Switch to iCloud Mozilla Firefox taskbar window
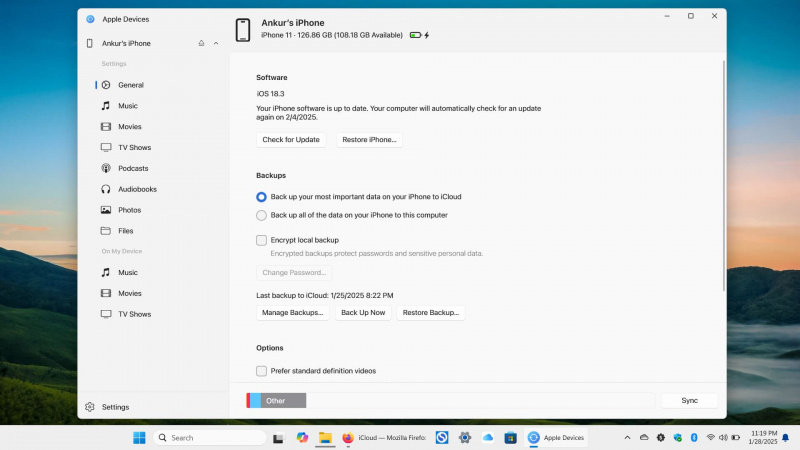Screen dimensions: 800x450 click(384, 438)
